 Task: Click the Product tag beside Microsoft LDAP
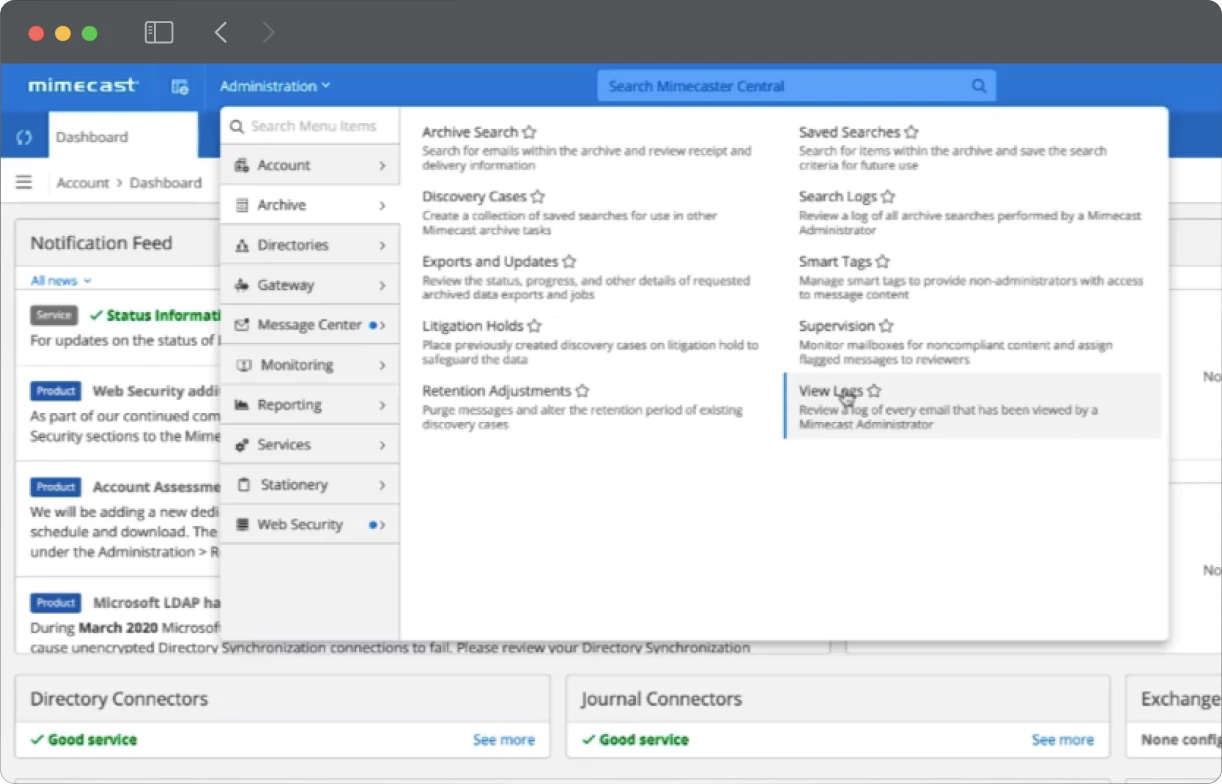(x=55, y=603)
